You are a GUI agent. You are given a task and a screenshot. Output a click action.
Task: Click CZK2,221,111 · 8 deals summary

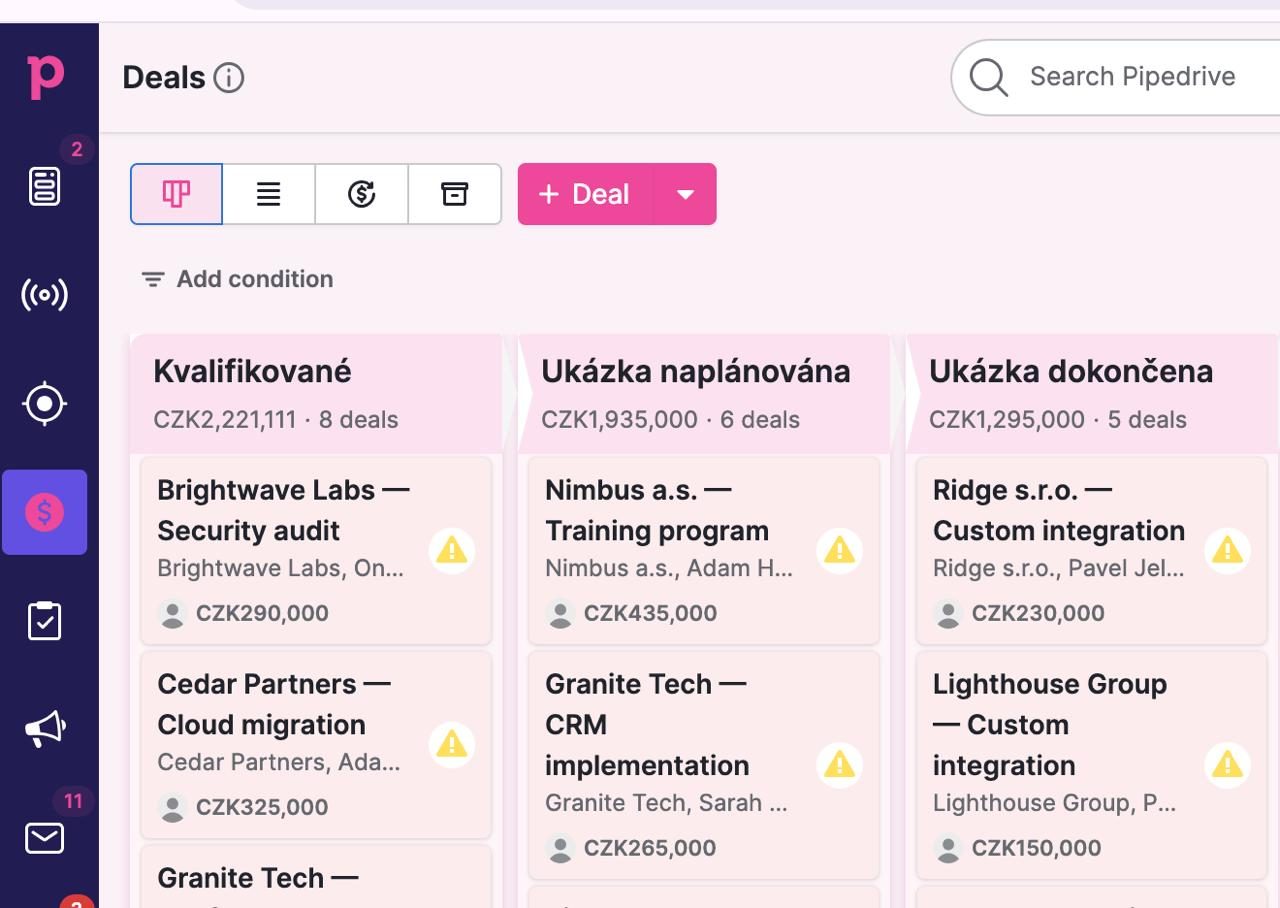[x=276, y=420]
